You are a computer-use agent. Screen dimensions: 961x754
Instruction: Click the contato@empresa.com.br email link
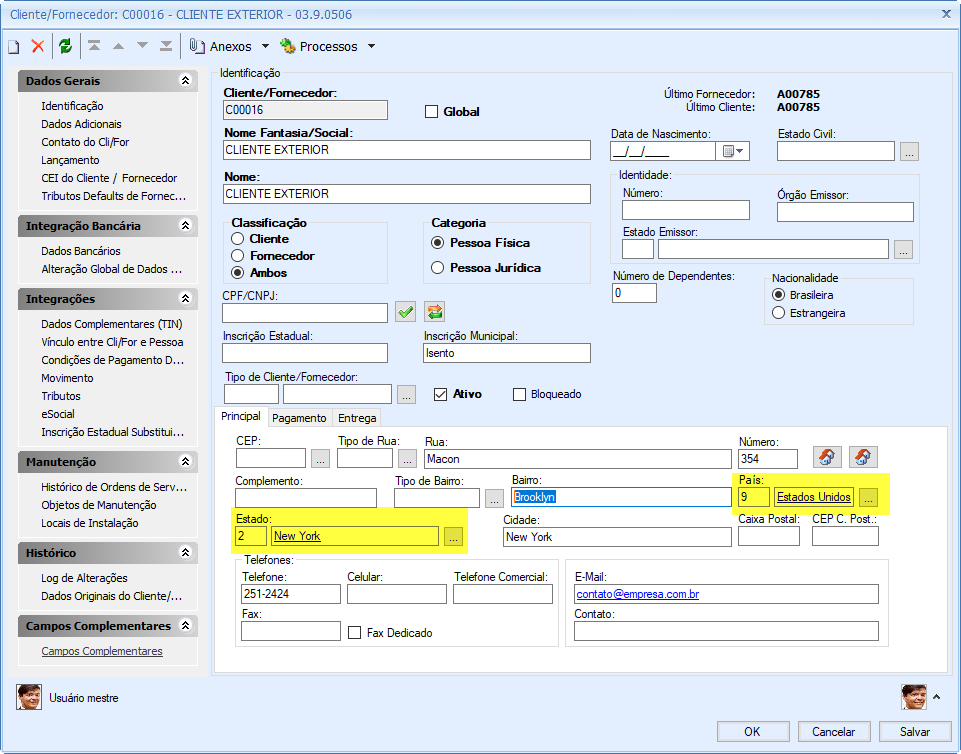637,594
